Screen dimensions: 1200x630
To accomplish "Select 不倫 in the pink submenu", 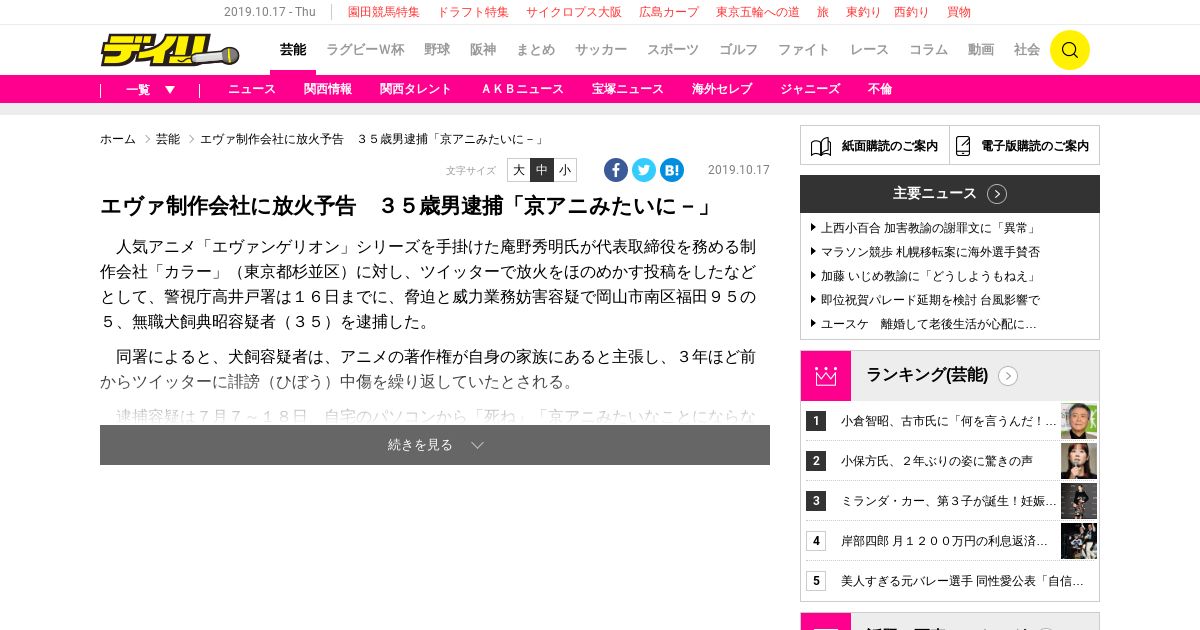I will 880,89.
